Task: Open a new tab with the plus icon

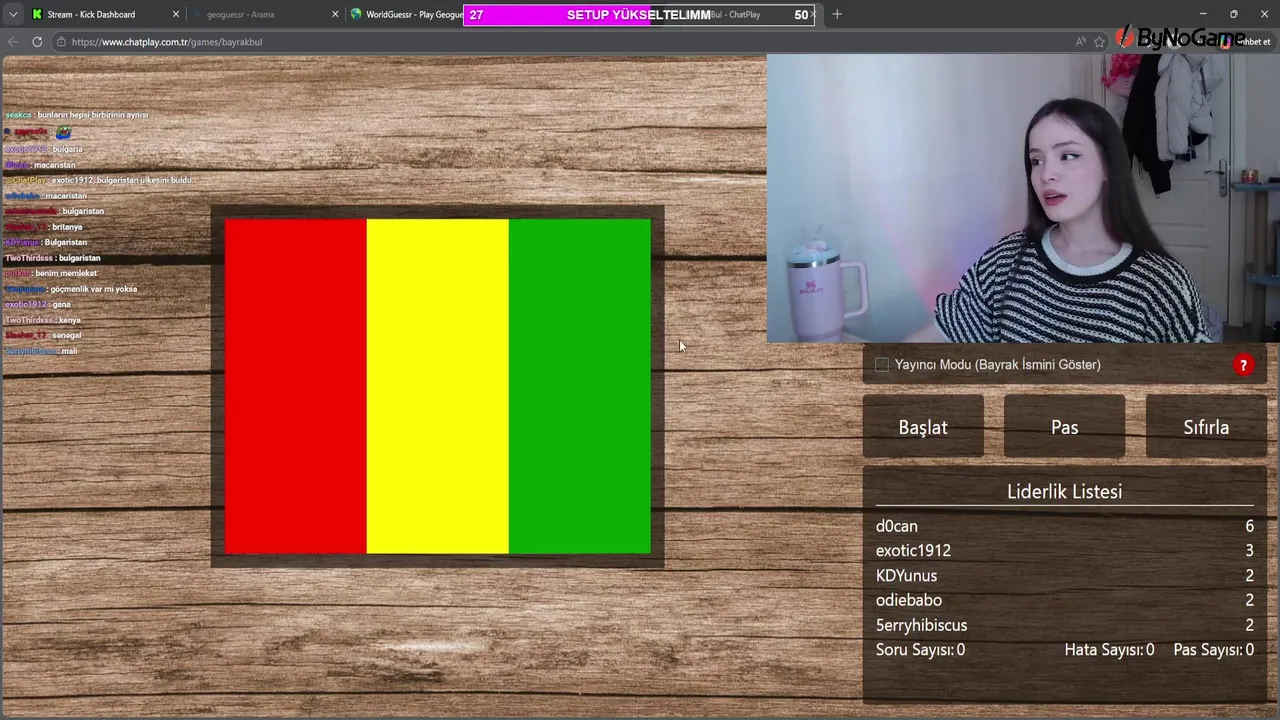Action: click(x=837, y=14)
